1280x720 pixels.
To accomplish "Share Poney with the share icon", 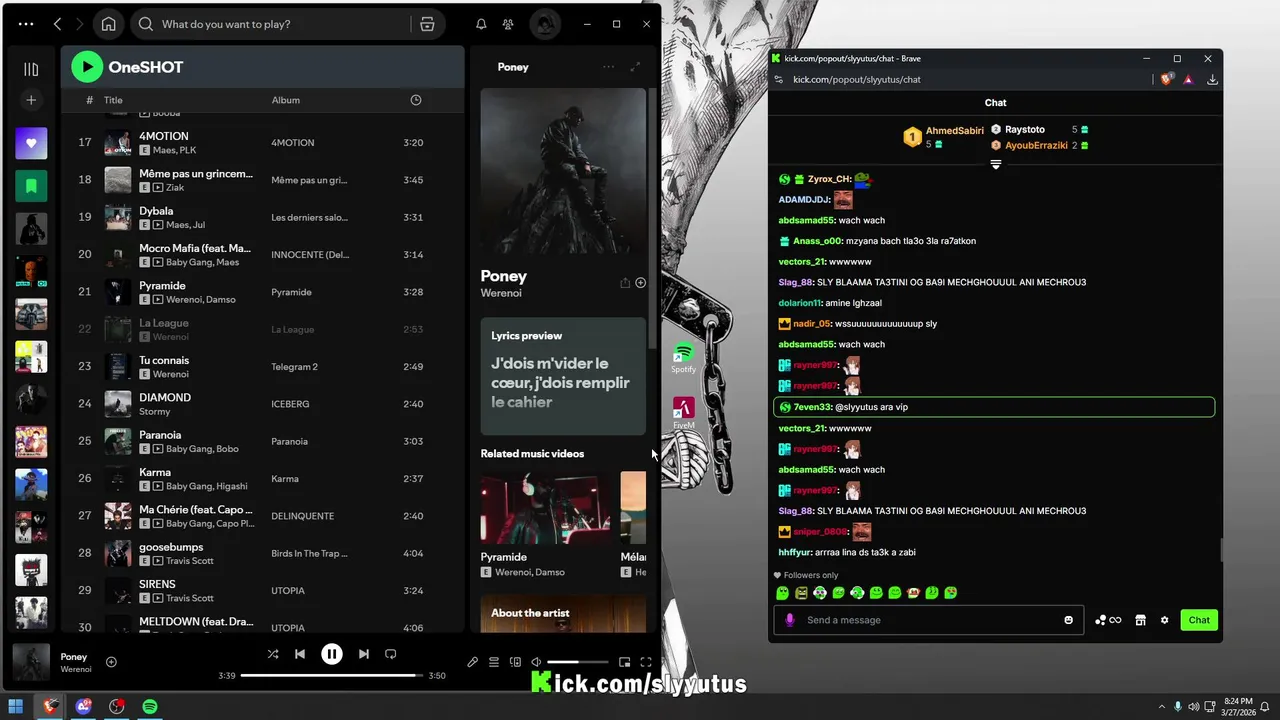I will coord(625,283).
